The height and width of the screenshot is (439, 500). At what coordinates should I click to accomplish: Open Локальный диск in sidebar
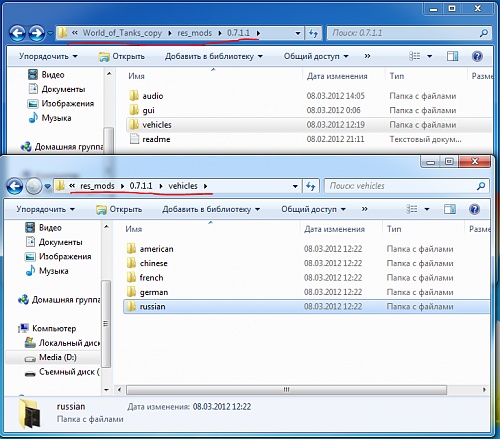[x=62, y=343]
